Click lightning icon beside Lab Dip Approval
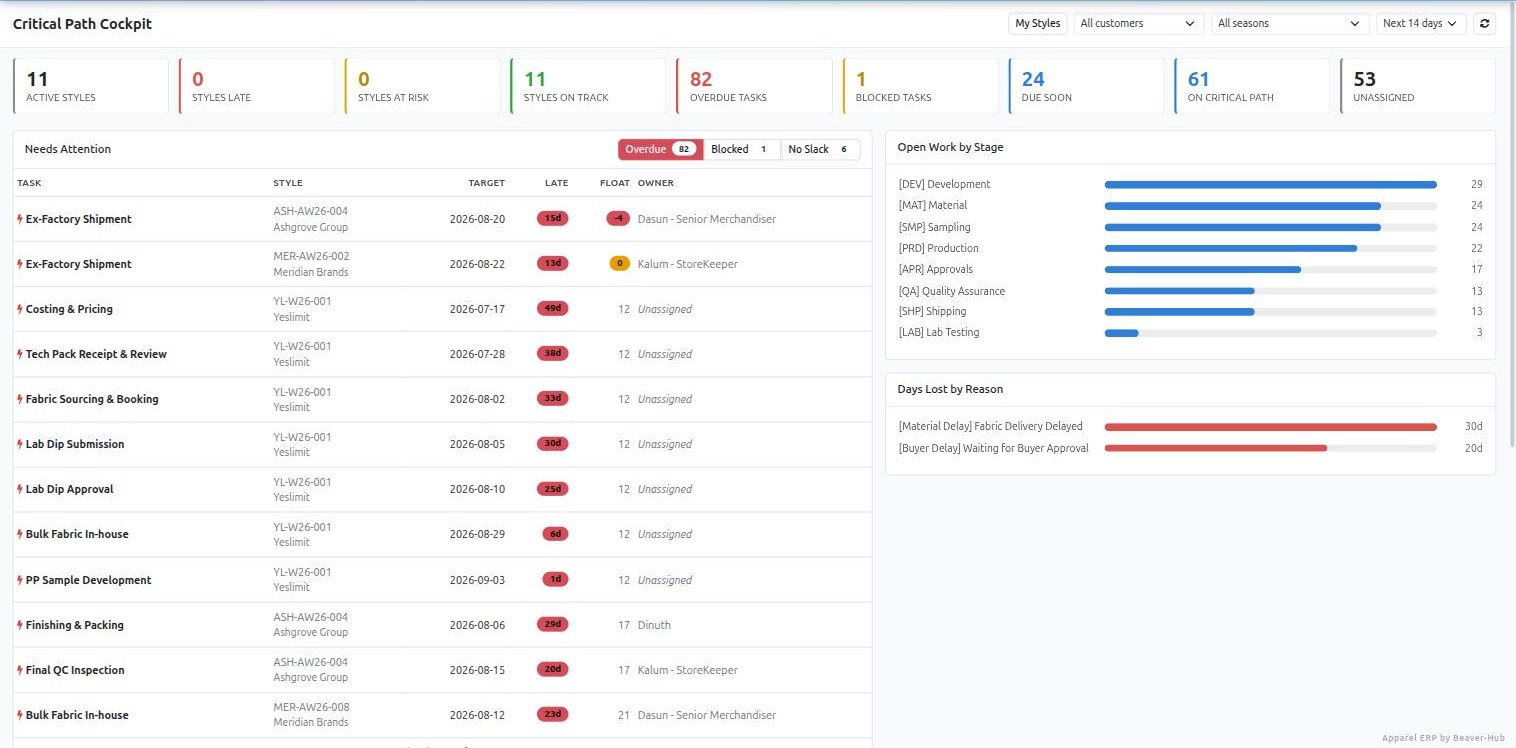The height and width of the screenshot is (748, 1516). [x=19, y=489]
